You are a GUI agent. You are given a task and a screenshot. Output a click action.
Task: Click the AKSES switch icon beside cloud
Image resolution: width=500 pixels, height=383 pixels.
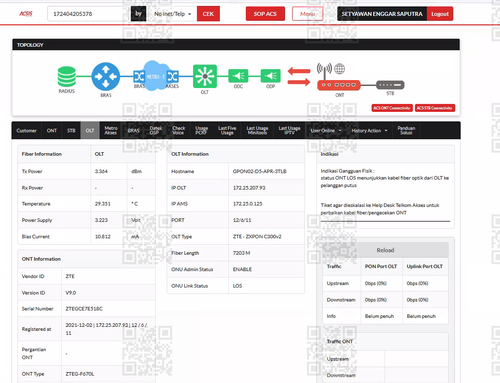click(173, 77)
